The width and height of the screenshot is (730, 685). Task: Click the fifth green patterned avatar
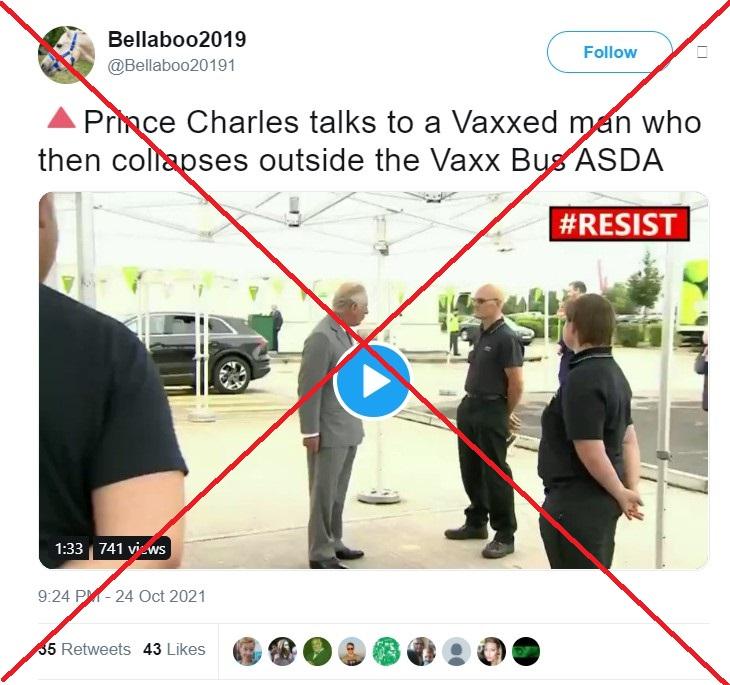click(x=386, y=651)
